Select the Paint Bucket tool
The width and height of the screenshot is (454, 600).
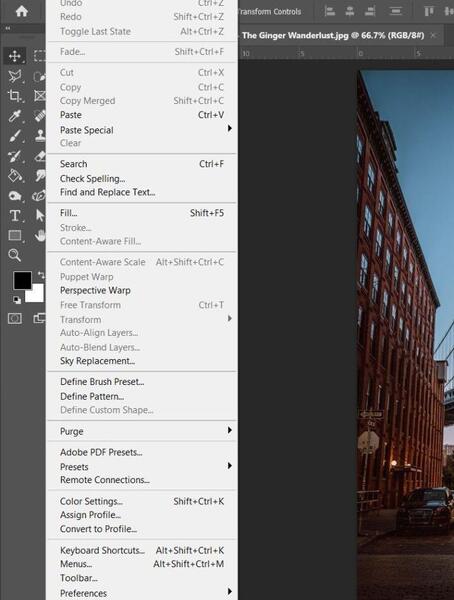point(15,176)
